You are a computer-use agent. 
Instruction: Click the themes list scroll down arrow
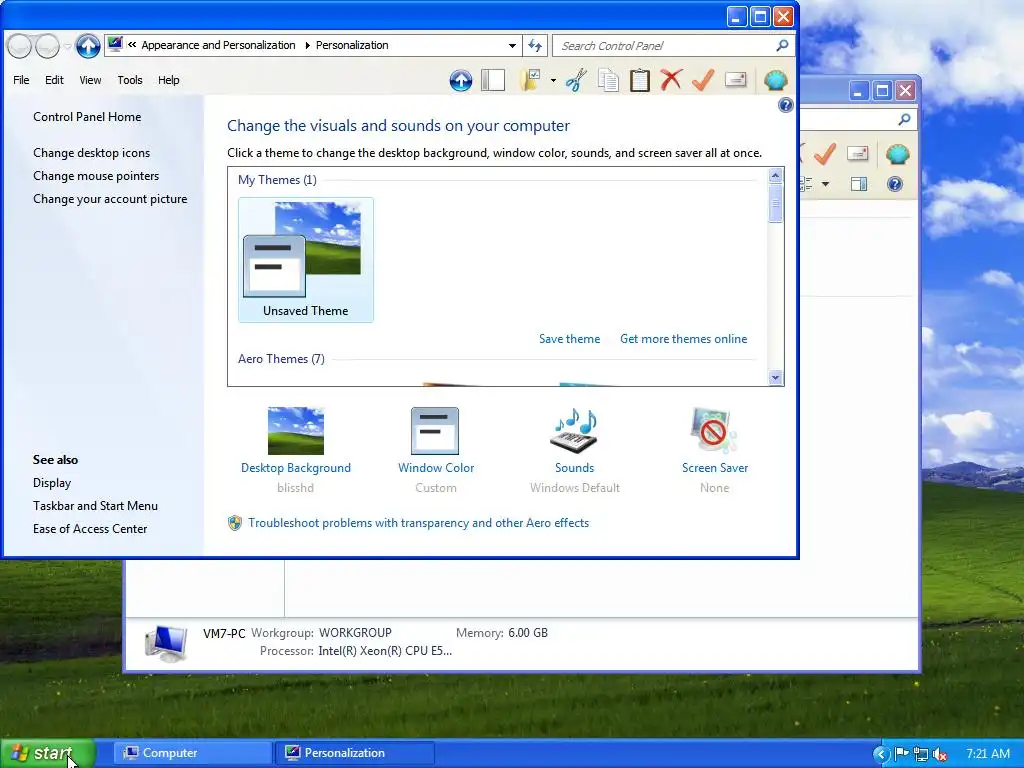click(775, 377)
